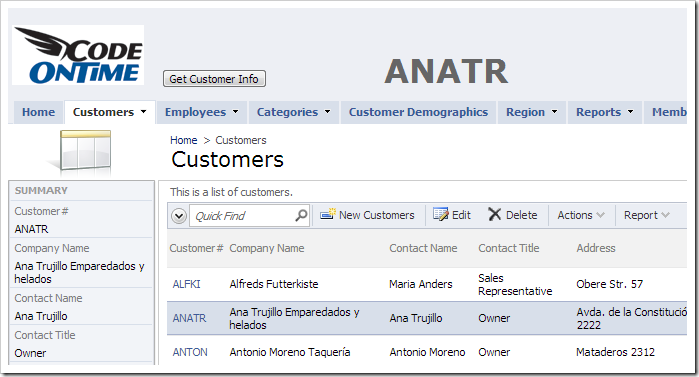The height and width of the screenshot is (377, 699).
Task: Open the Employees tab
Action: [201, 112]
